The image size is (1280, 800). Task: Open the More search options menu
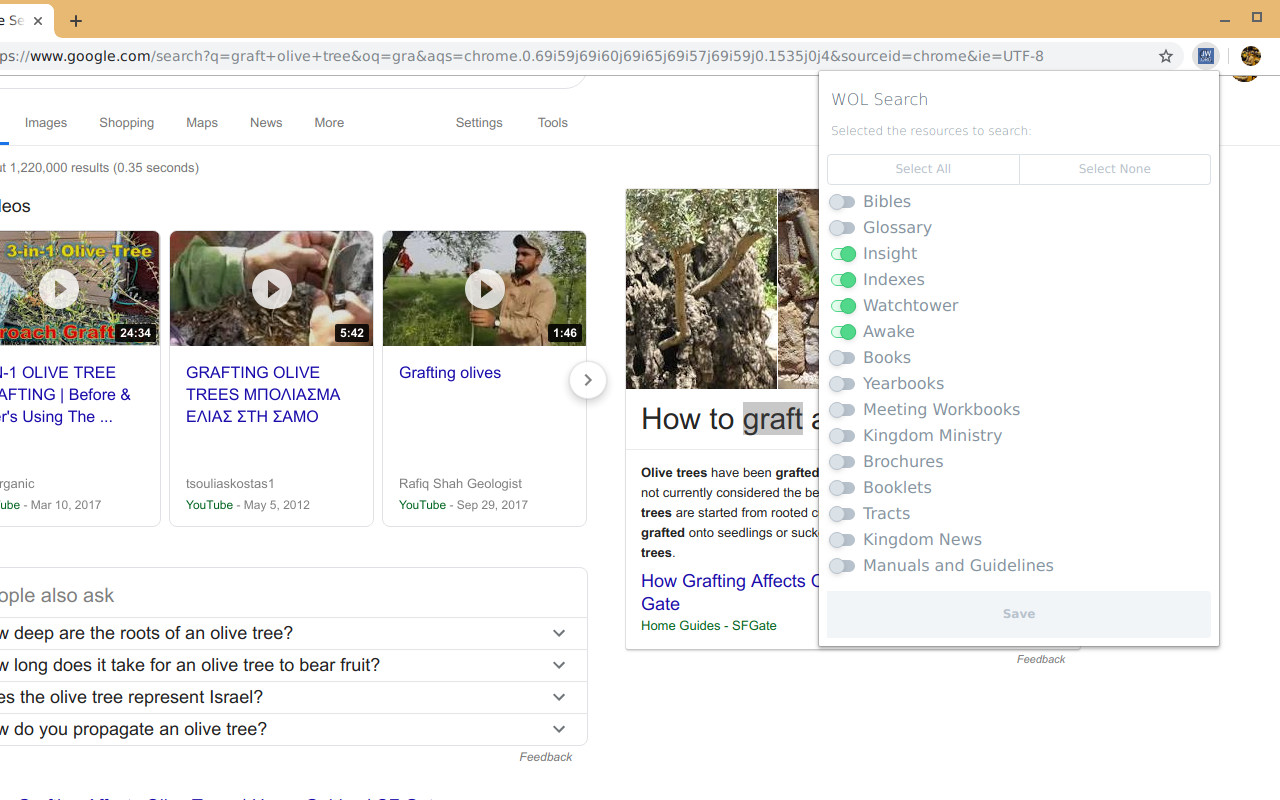tap(329, 123)
